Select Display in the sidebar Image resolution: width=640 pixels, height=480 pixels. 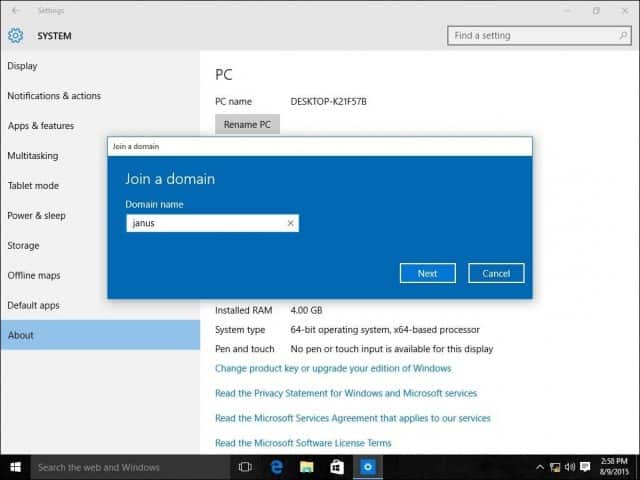point(22,66)
